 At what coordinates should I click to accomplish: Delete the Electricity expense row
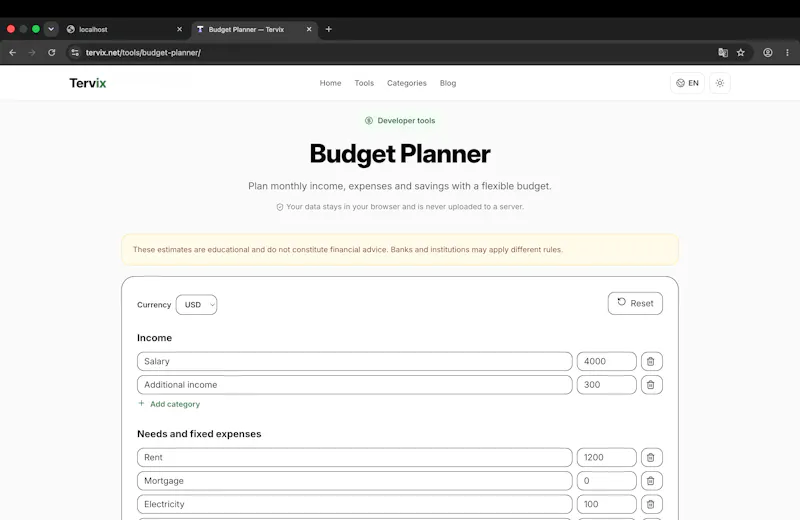(x=652, y=504)
